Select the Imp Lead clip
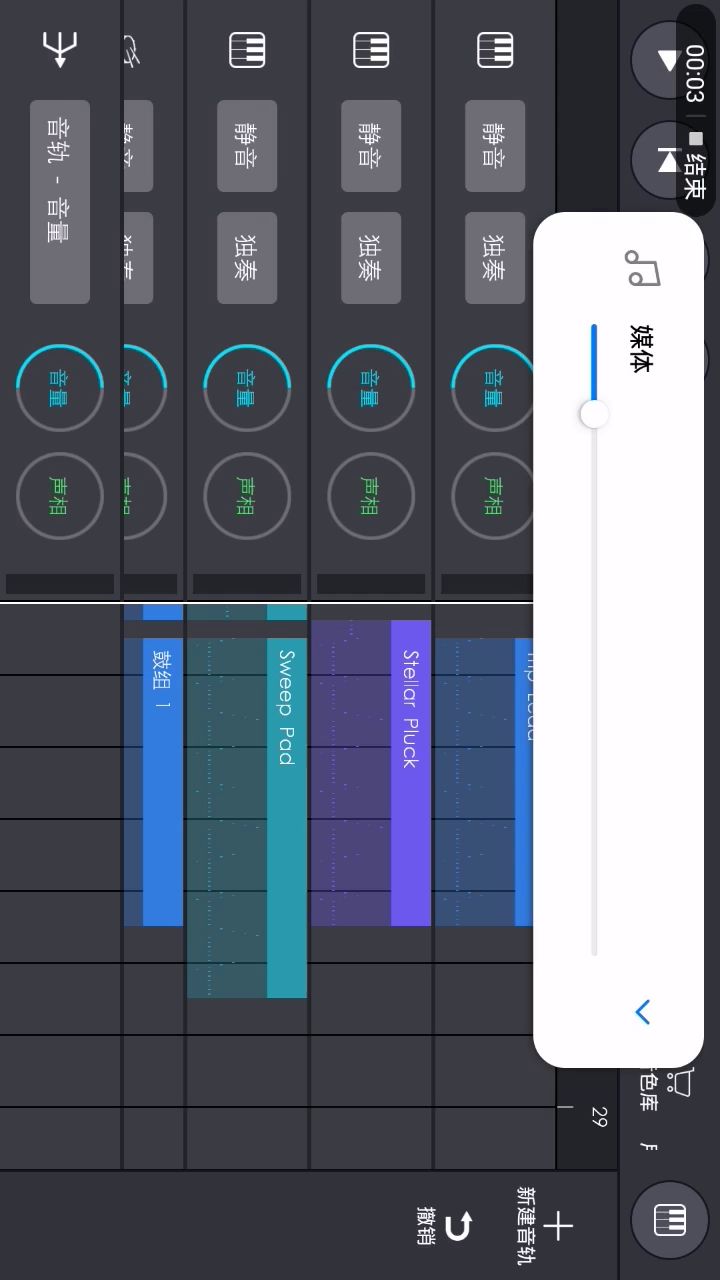The image size is (720, 1280). point(484,782)
